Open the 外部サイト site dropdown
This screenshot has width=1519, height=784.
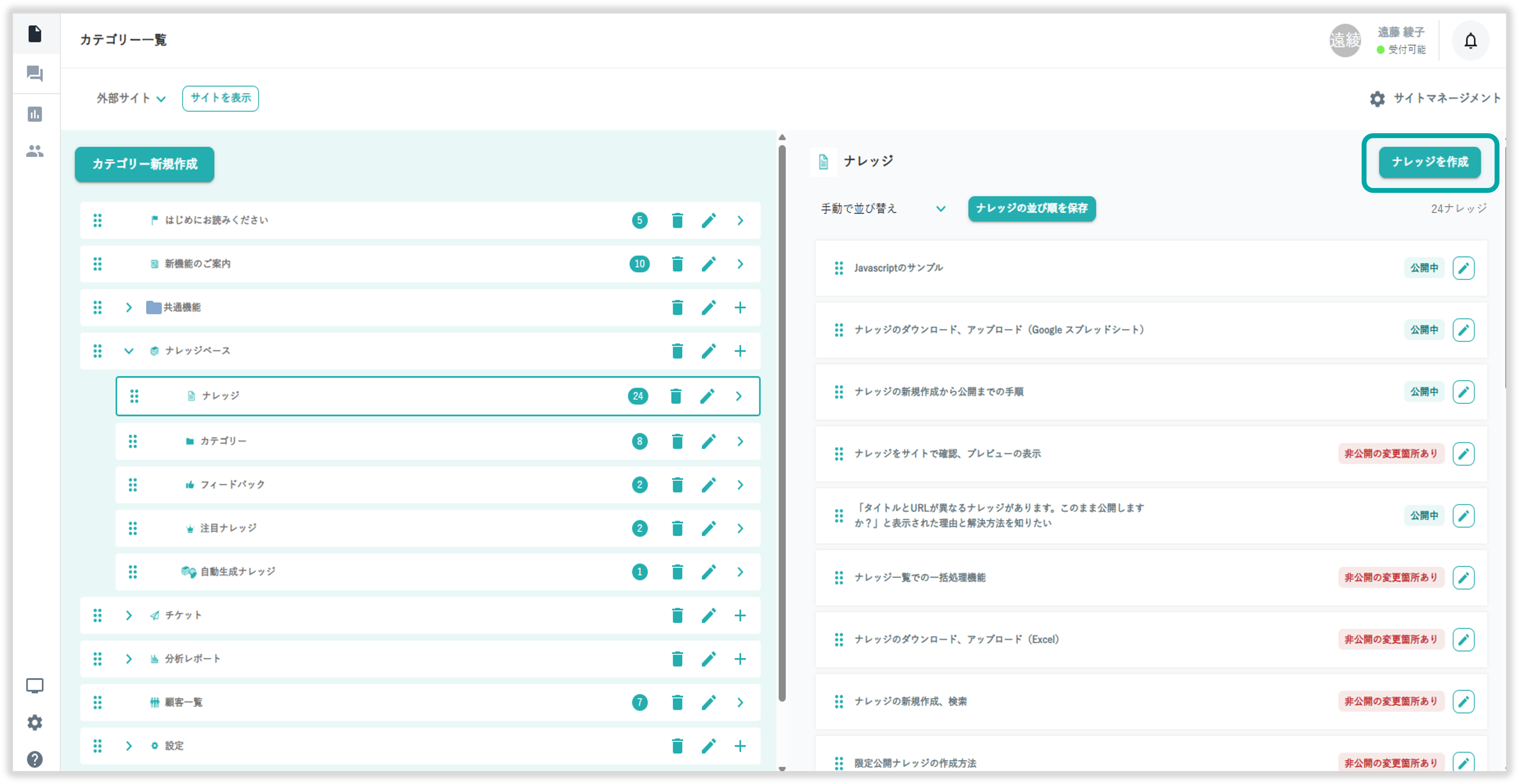tap(131, 98)
